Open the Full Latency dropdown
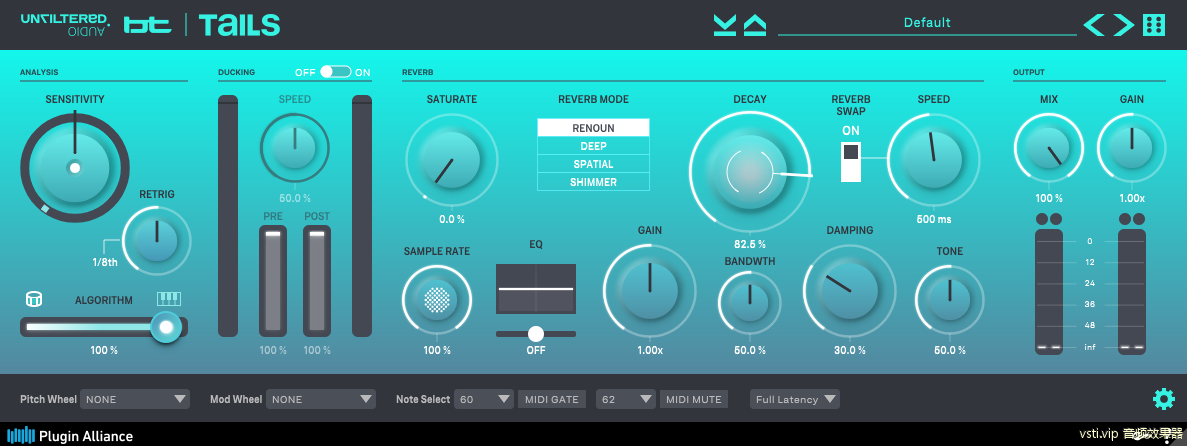The height and width of the screenshot is (446, 1187). 795,399
